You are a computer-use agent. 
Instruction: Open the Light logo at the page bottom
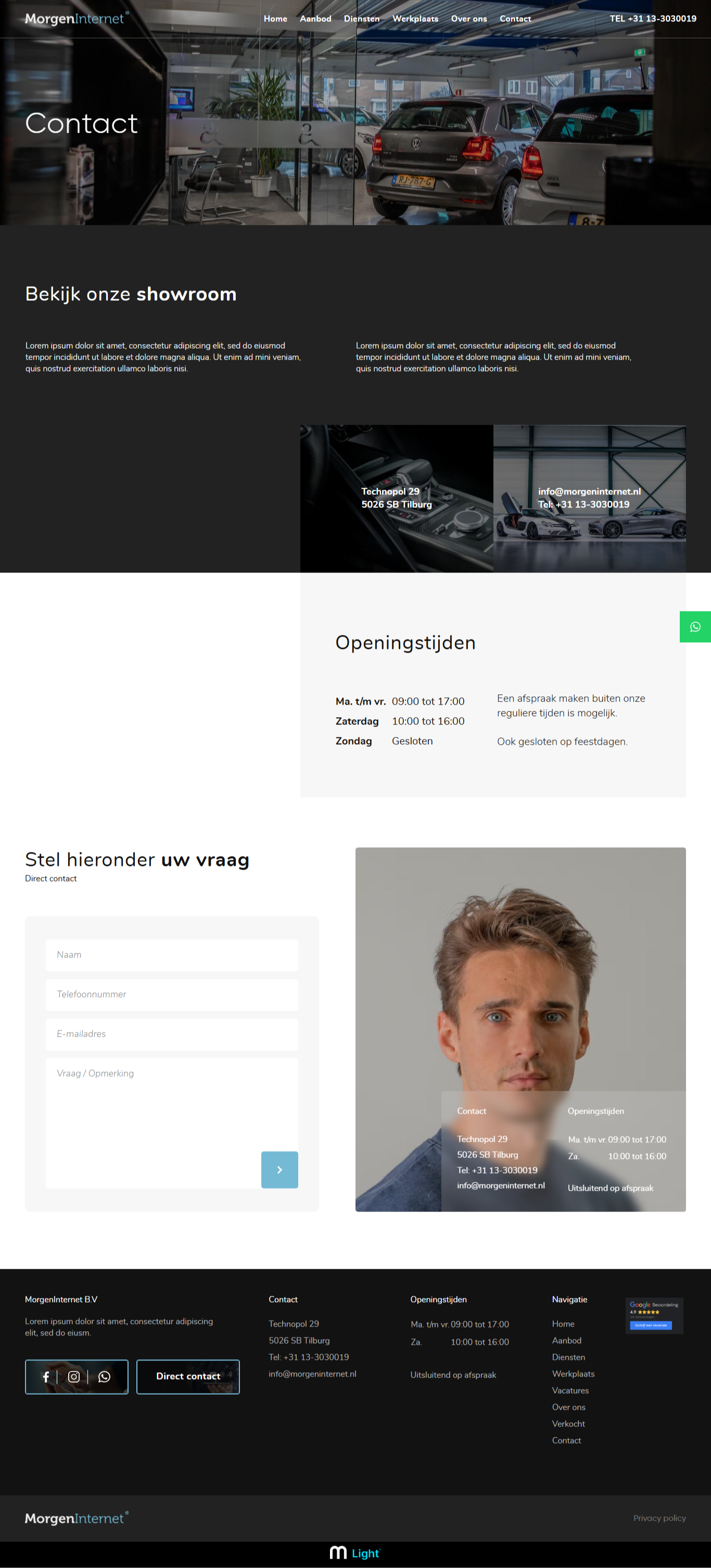coord(355,1553)
